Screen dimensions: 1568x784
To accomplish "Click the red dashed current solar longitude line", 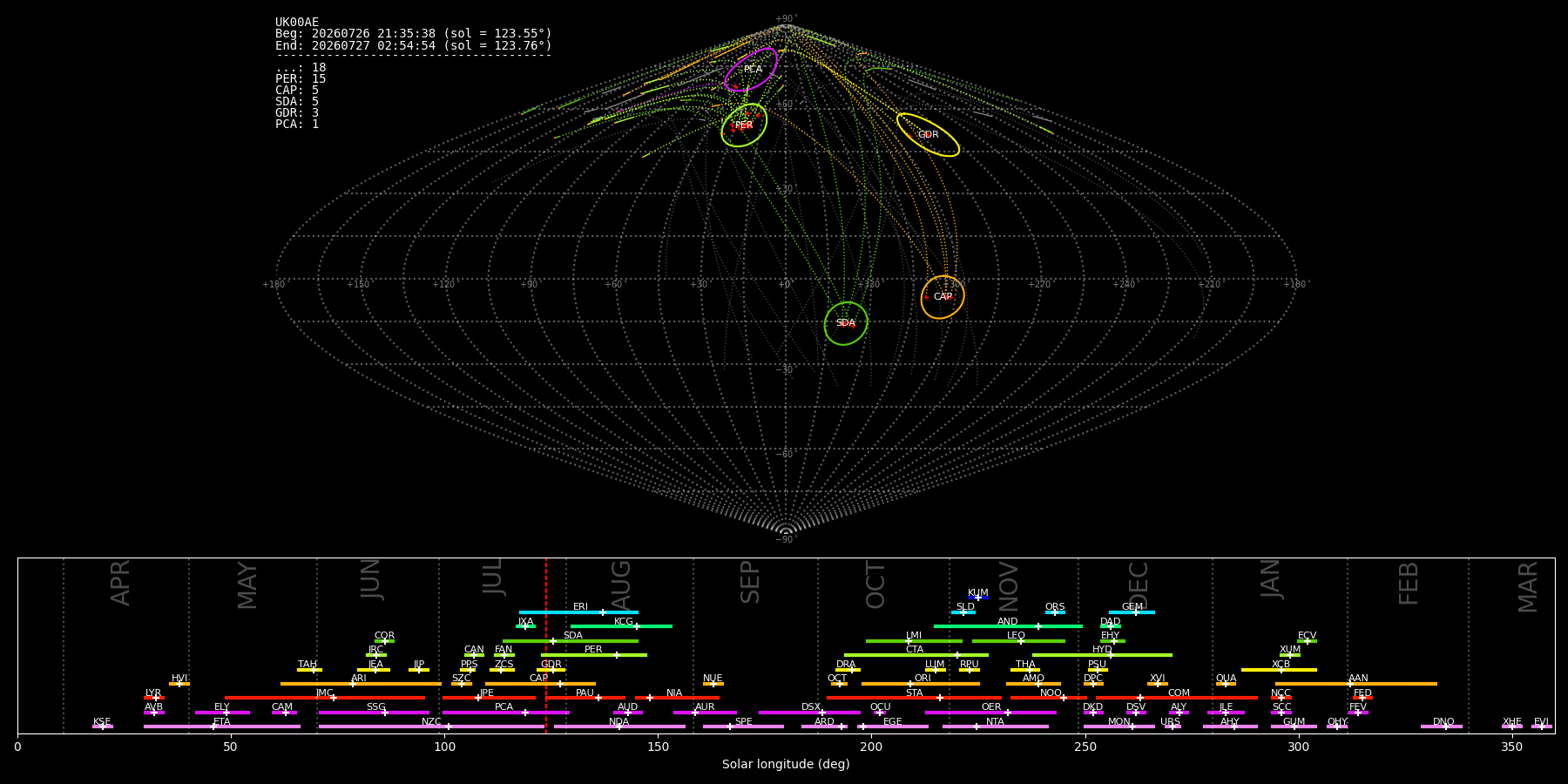I will pos(546,645).
